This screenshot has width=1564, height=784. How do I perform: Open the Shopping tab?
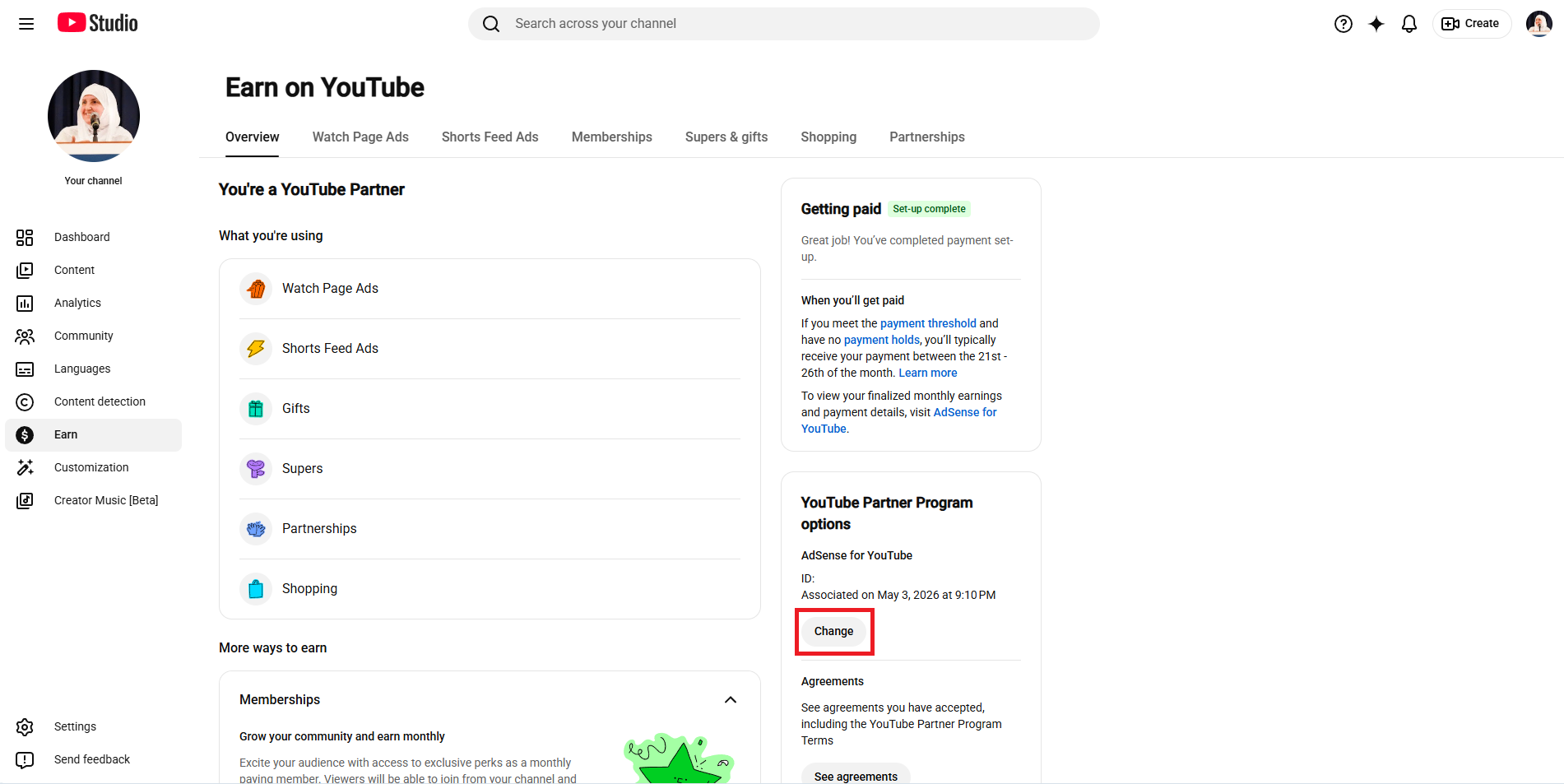coord(828,137)
